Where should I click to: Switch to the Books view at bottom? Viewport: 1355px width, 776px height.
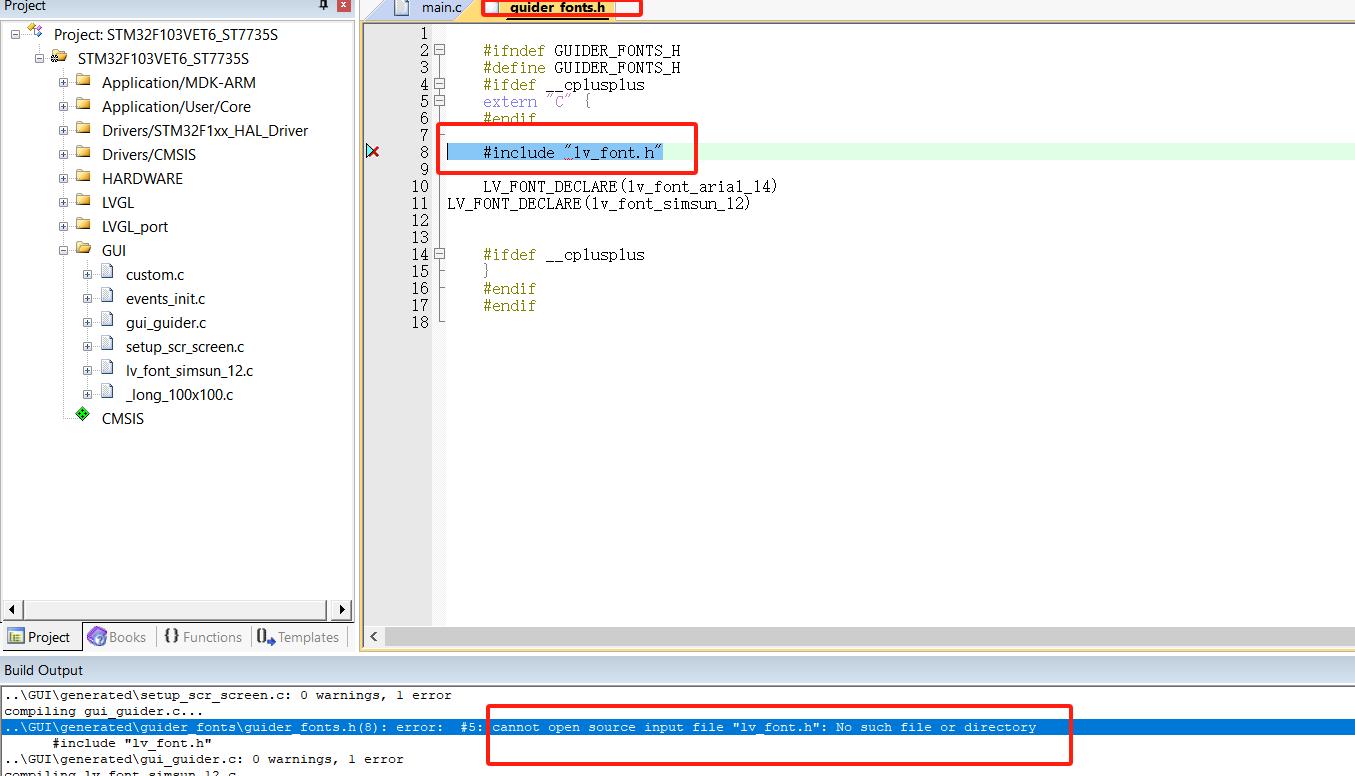tap(117, 636)
